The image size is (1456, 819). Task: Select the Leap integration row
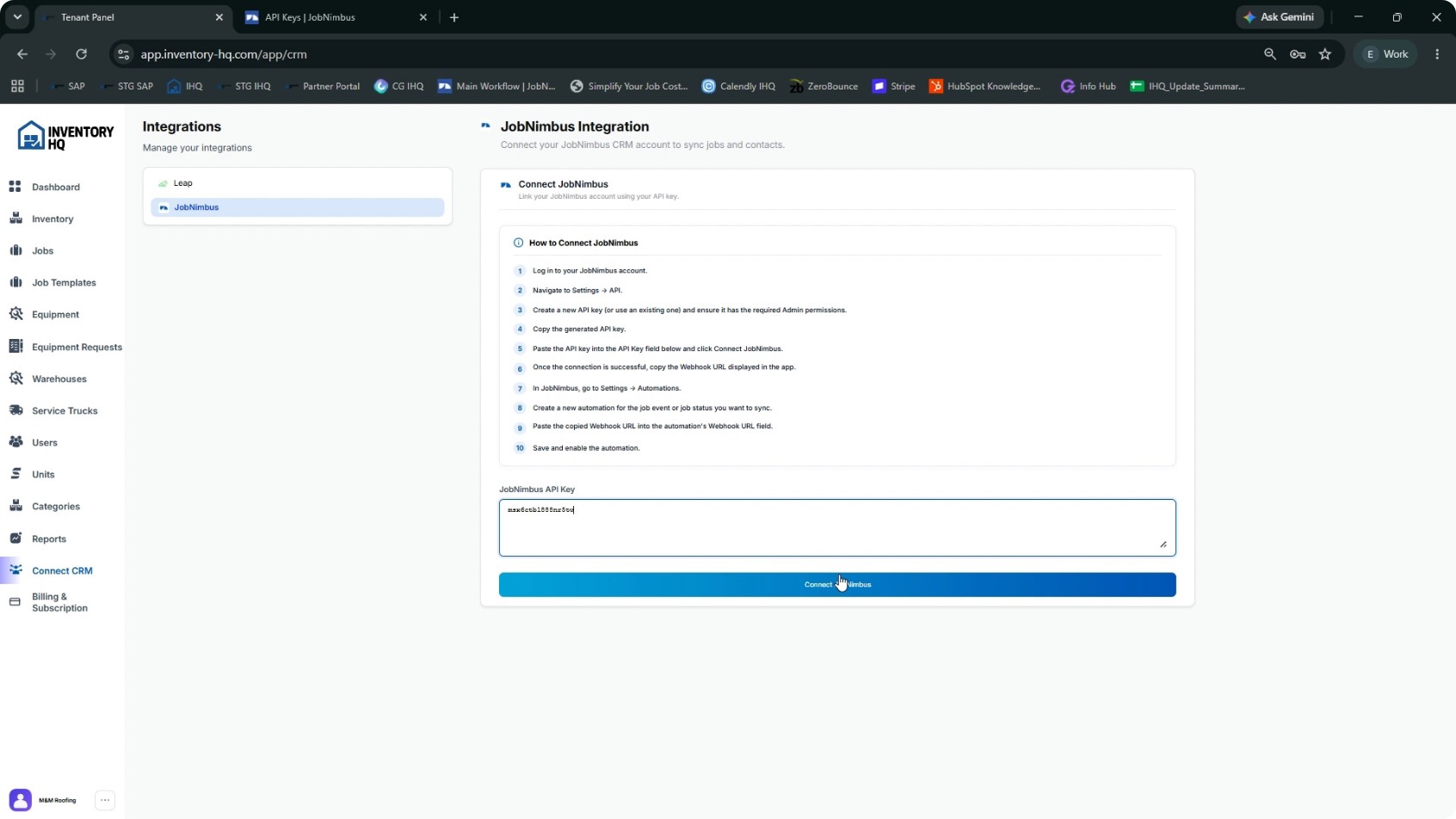[297, 183]
